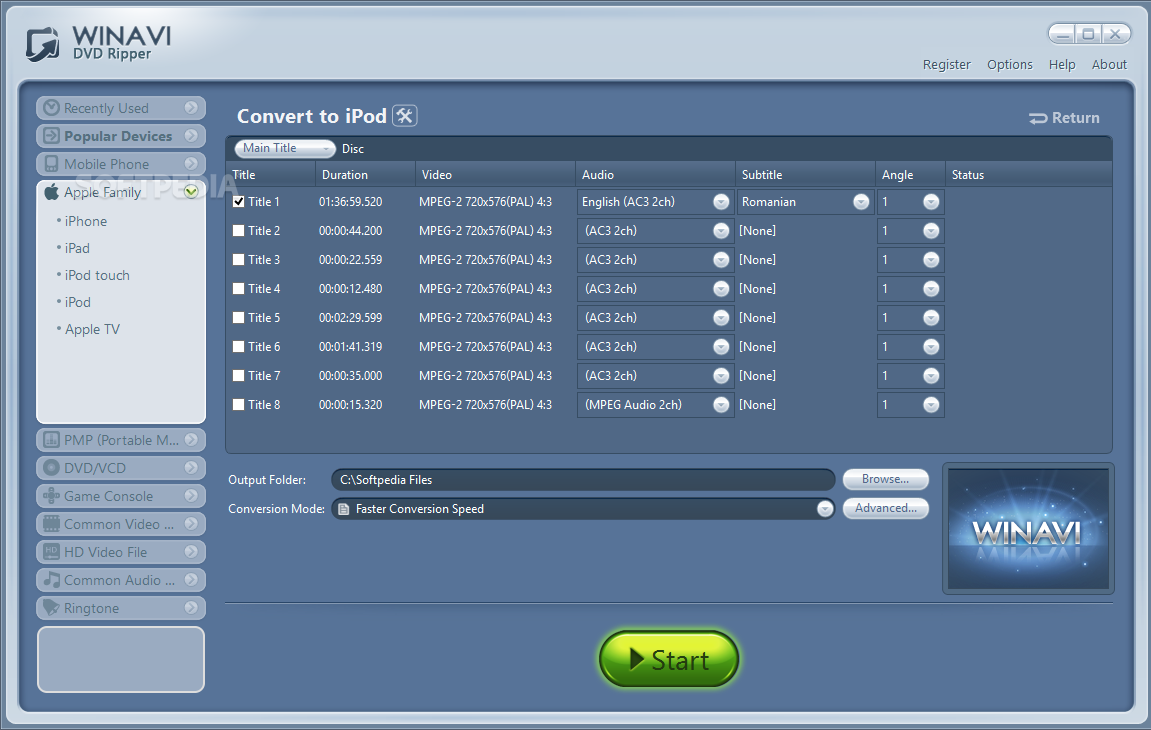Click the Disc label text
The image size is (1151, 730).
tap(352, 149)
